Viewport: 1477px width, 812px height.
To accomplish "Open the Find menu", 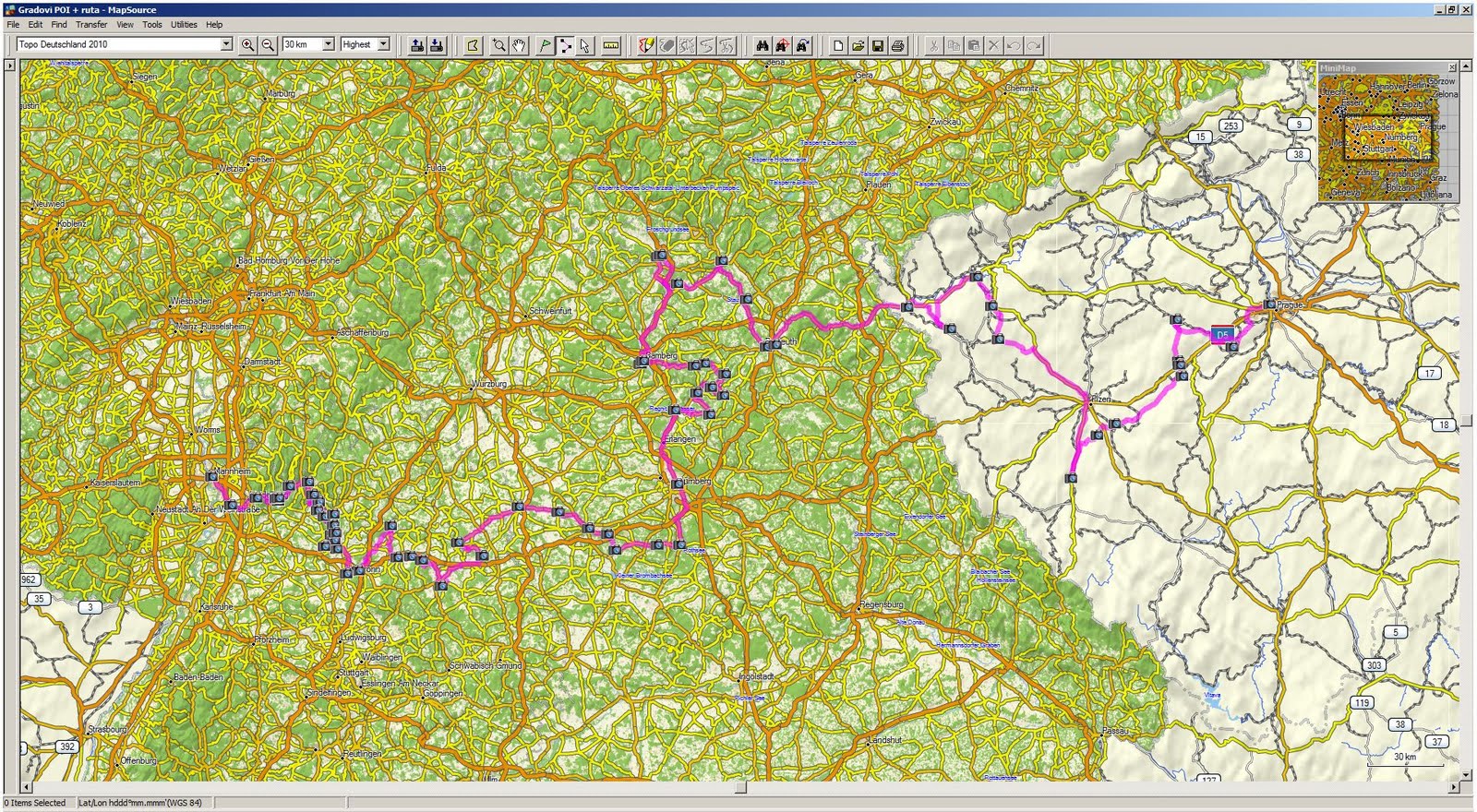I will pyautogui.click(x=59, y=25).
